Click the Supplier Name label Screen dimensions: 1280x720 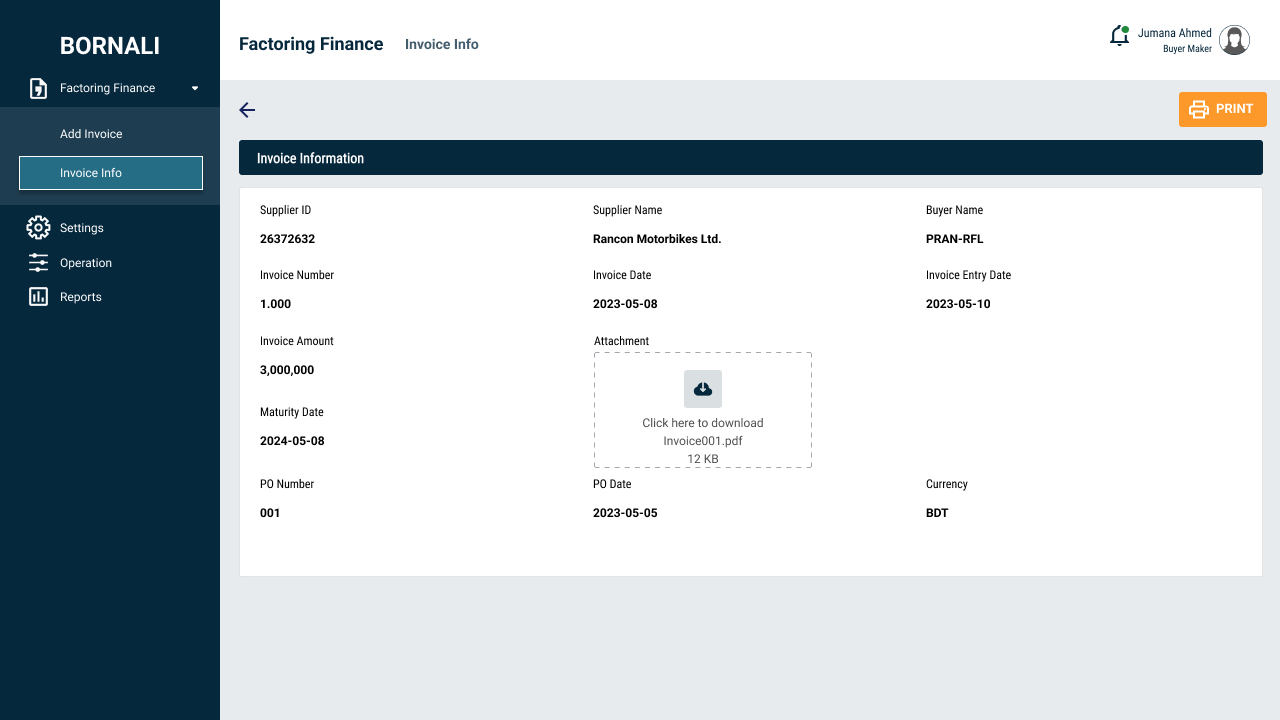[x=628, y=210]
